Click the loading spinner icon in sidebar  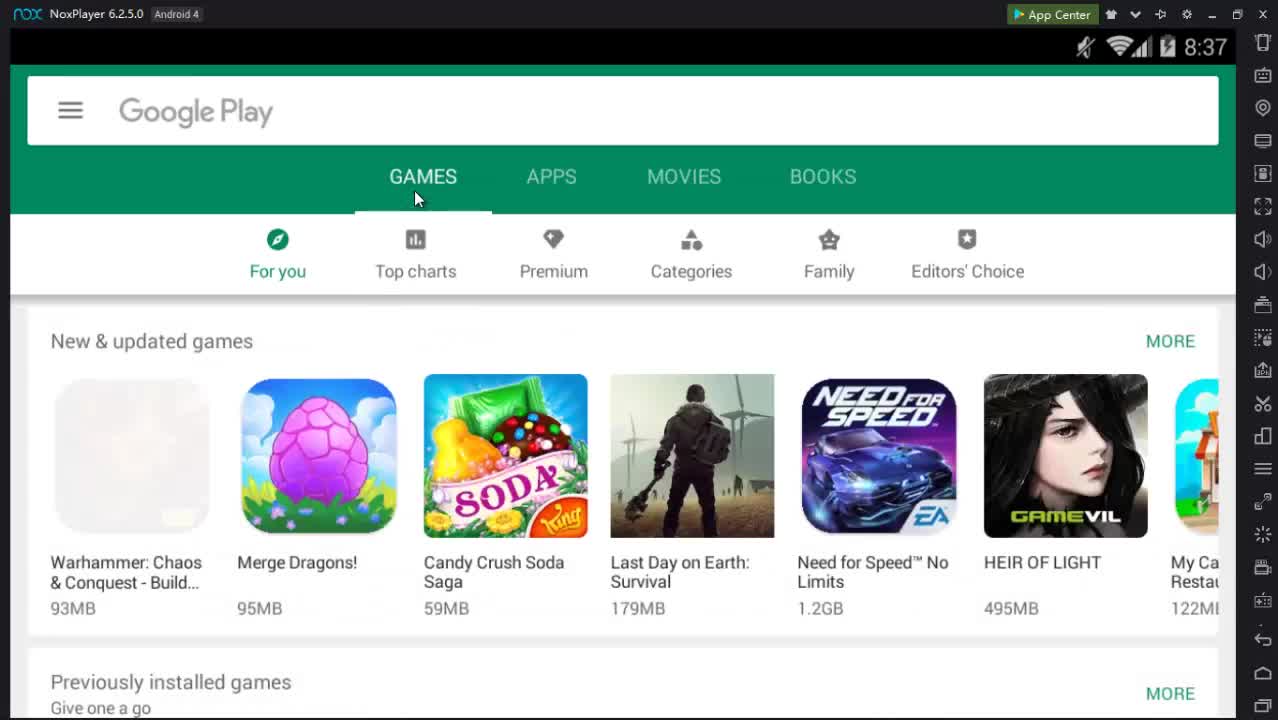pos(1263,535)
